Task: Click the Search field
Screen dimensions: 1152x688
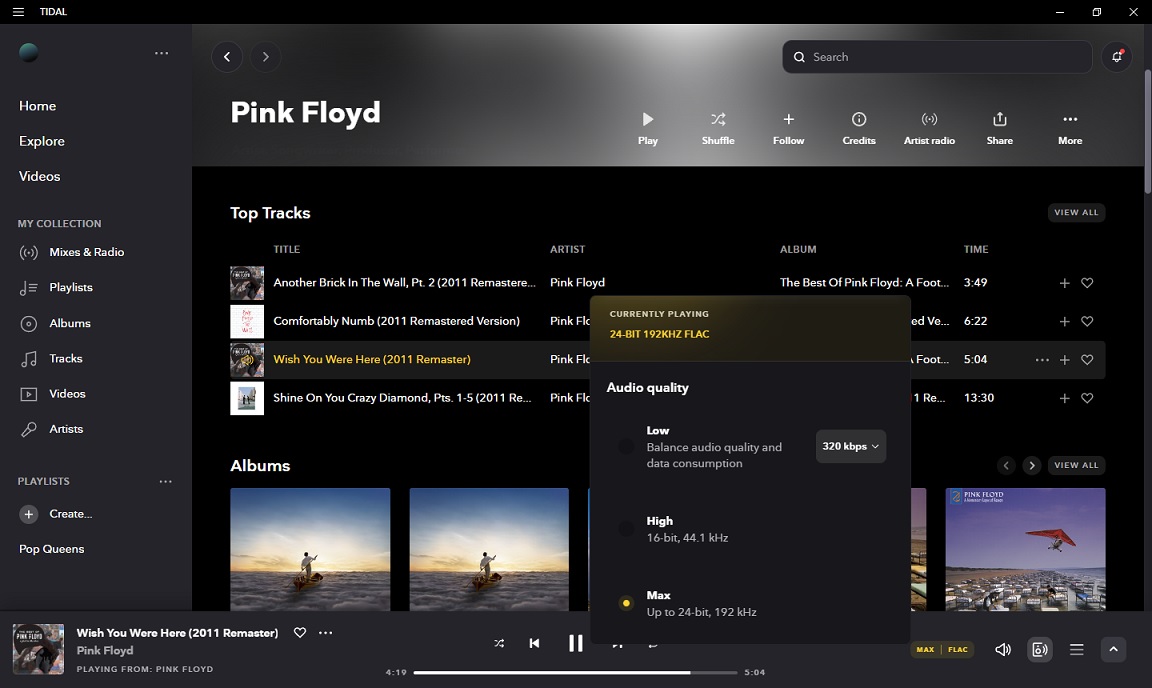Action: pyautogui.click(x=937, y=57)
